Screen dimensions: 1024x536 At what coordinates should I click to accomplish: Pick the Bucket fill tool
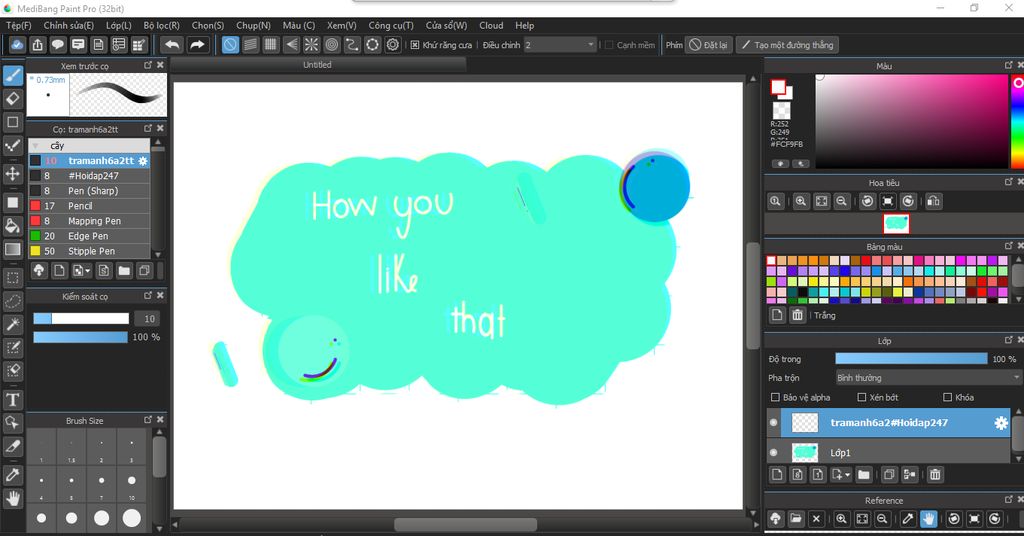tap(12, 226)
